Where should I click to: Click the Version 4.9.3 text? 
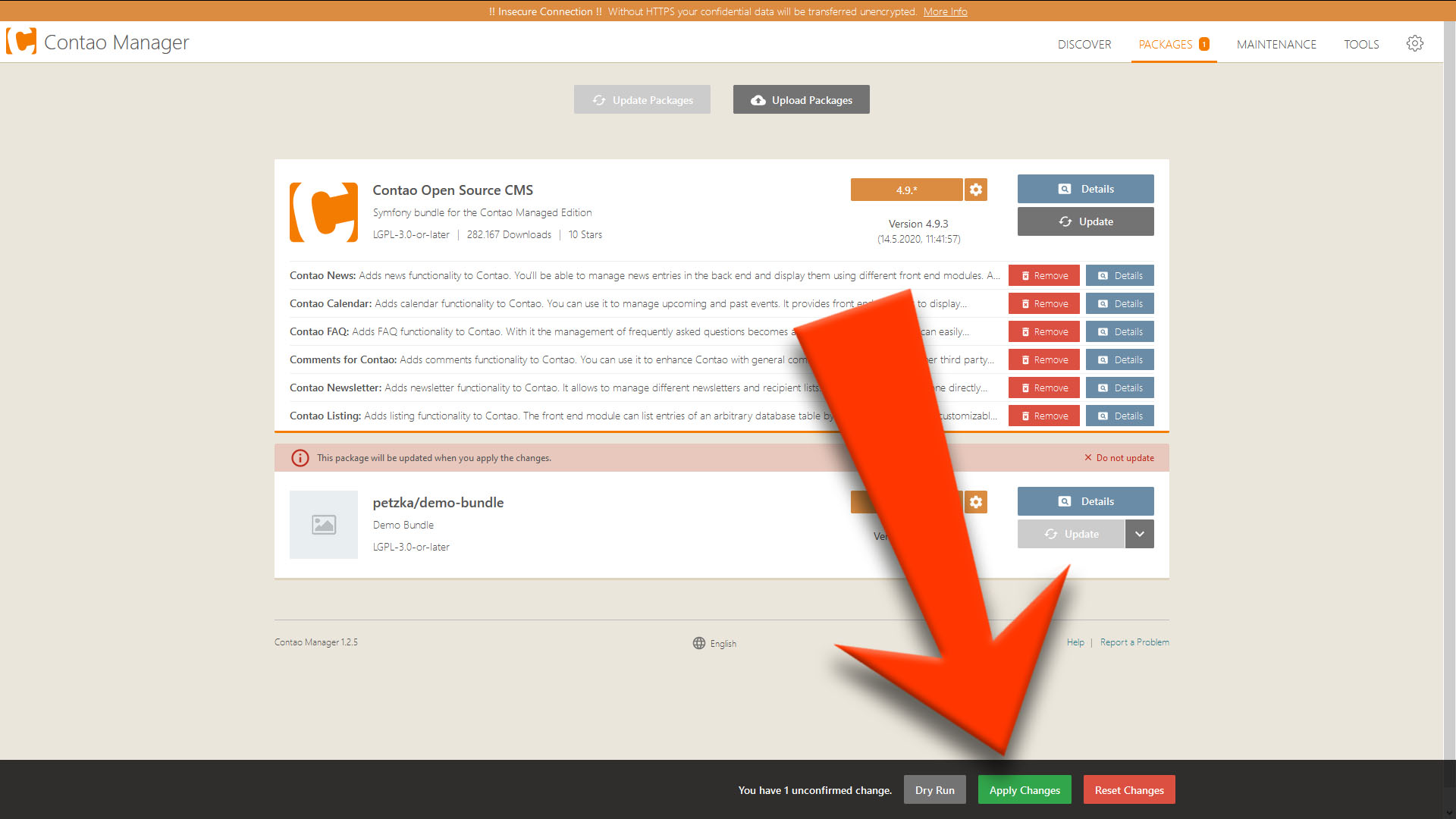pyautogui.click(x=918, y=224)
